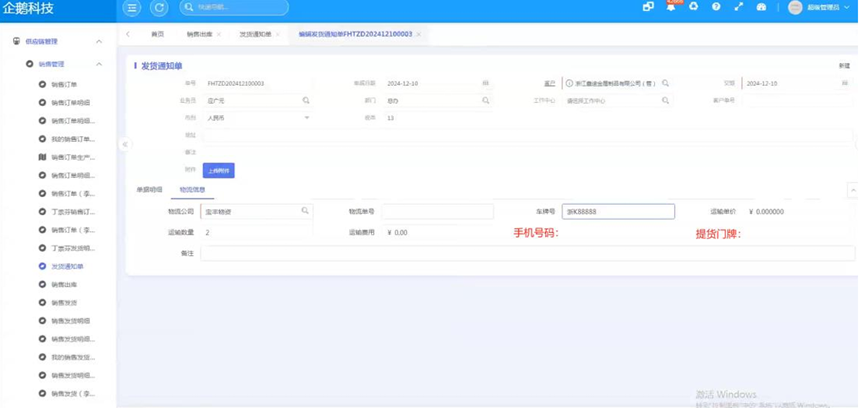Click the 运输数量 field showing 2

(257, 233)
